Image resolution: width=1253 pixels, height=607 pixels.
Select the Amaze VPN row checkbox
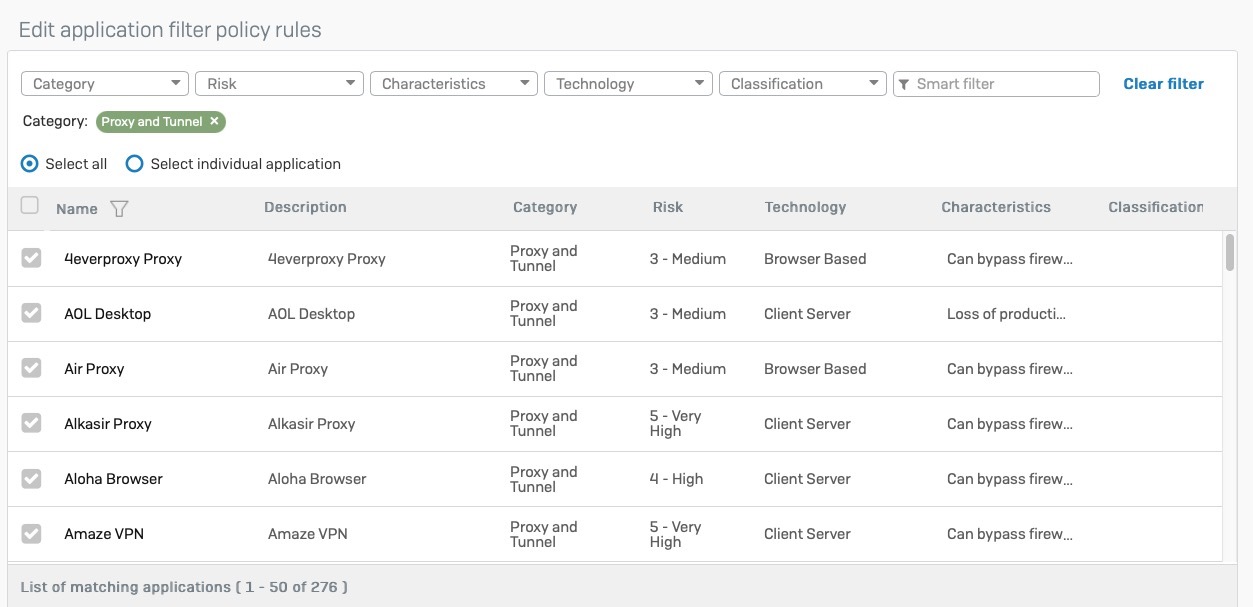click(32, 534)
